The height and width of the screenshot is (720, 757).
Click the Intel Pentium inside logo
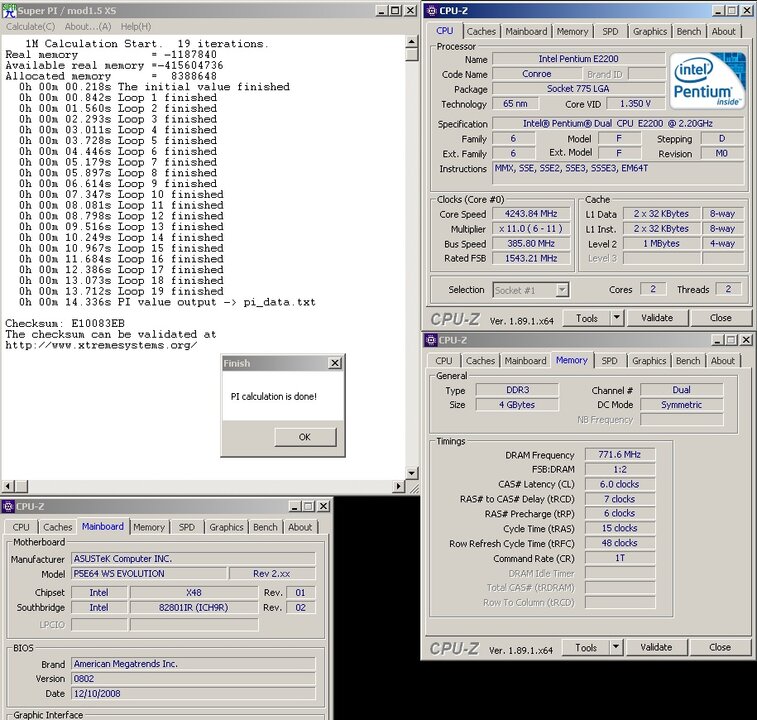[x=708, y=80]
